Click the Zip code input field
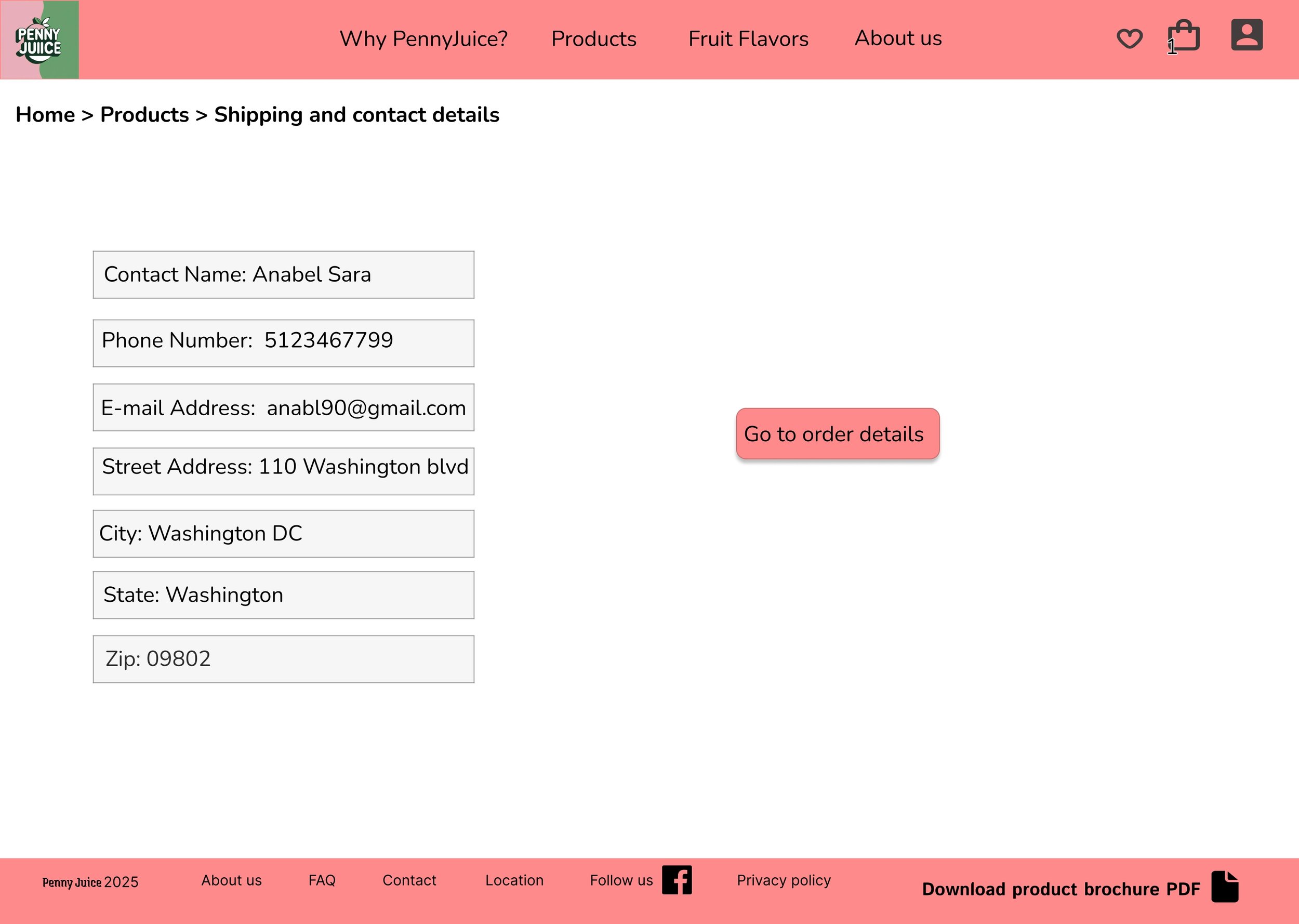This screenshot has height=924, width=1299. 283,659
